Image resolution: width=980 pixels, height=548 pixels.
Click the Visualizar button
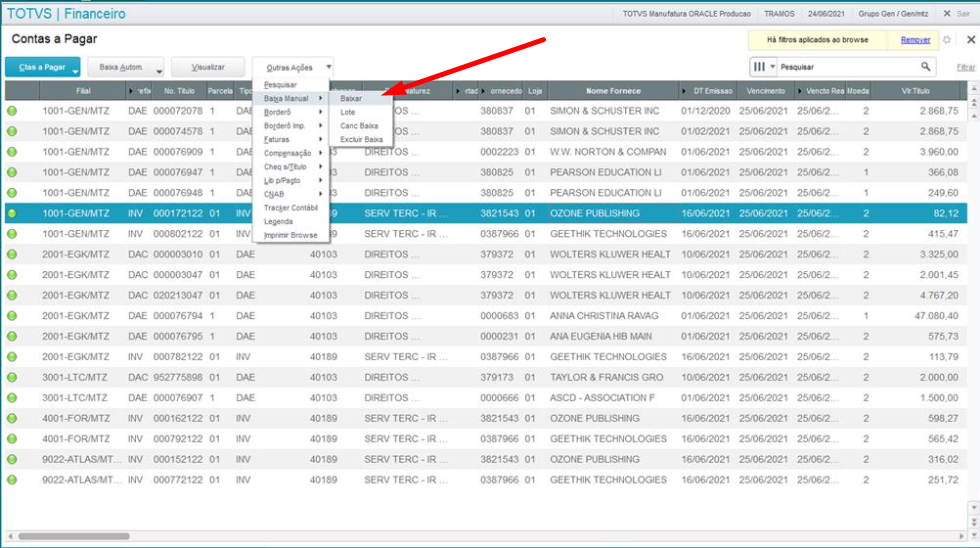click(x=208, y=67)
